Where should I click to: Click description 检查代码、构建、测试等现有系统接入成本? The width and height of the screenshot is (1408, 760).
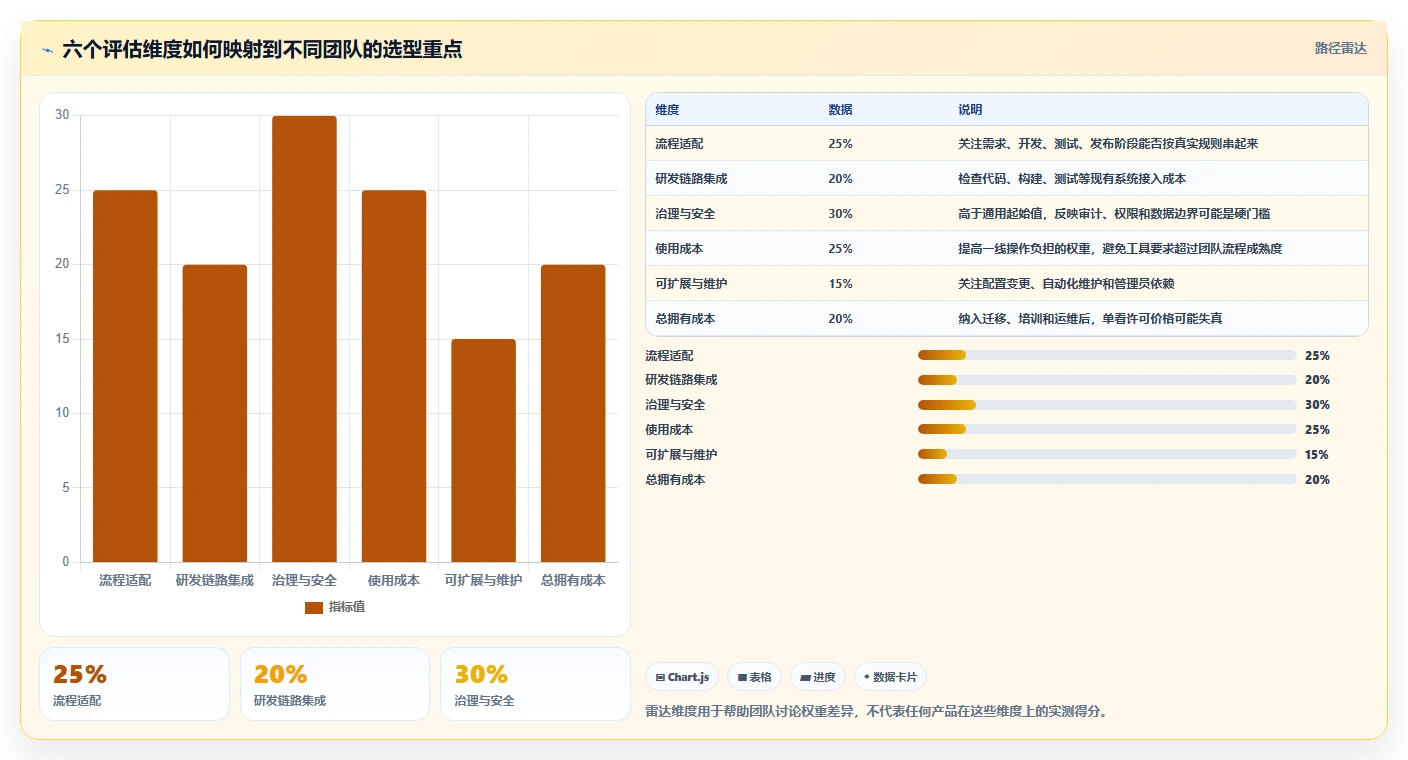pyautogui.click(x=1072, y=179)
